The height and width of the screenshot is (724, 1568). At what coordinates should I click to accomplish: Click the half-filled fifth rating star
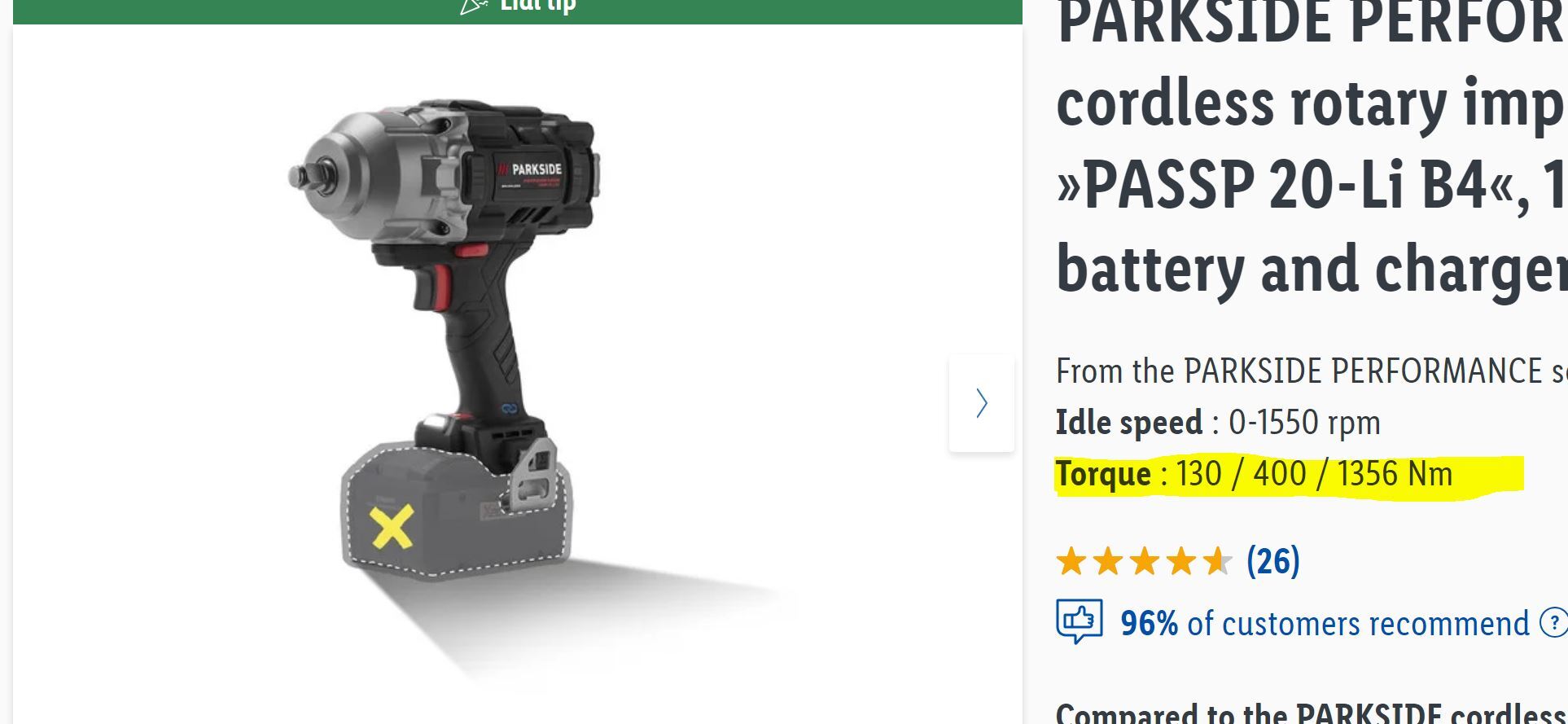1218,561
